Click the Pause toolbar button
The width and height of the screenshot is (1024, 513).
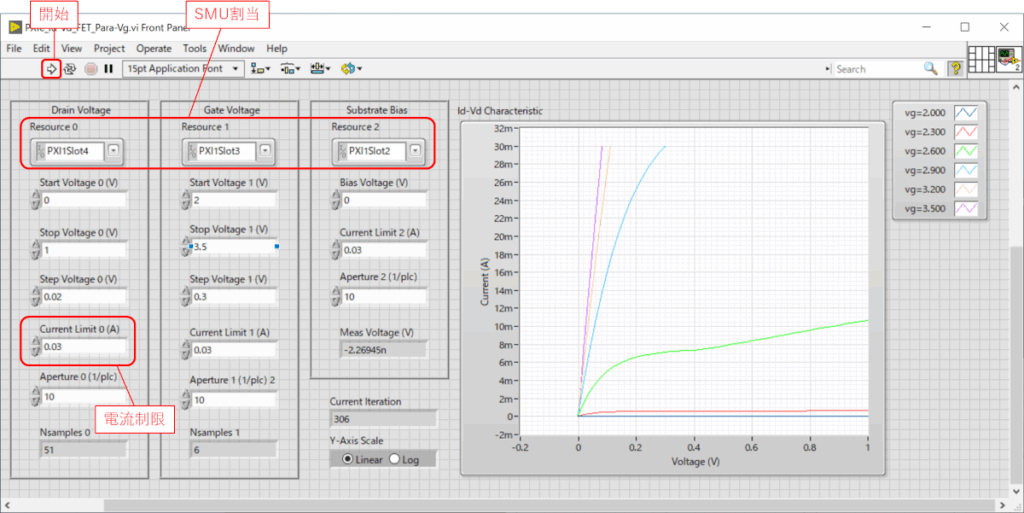[108, 69]
